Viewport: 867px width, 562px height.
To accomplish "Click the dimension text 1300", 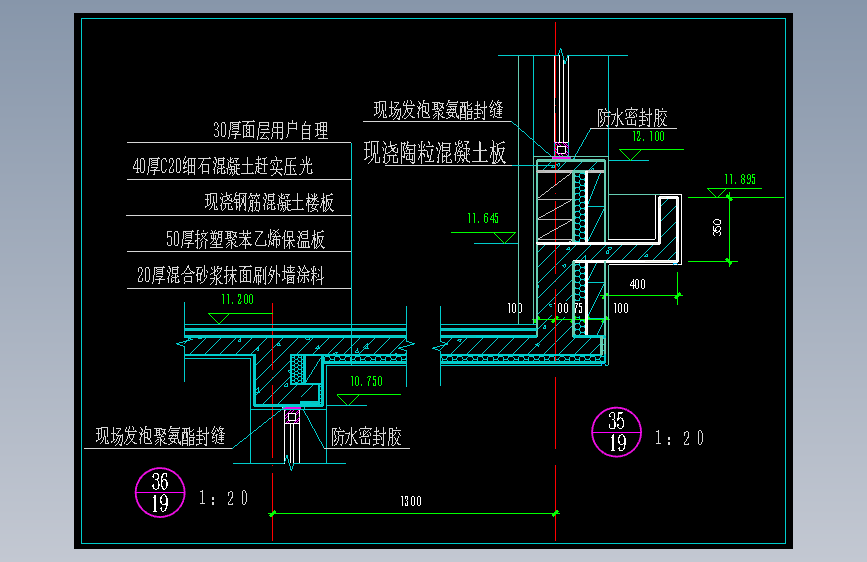I will coord(411,501).
